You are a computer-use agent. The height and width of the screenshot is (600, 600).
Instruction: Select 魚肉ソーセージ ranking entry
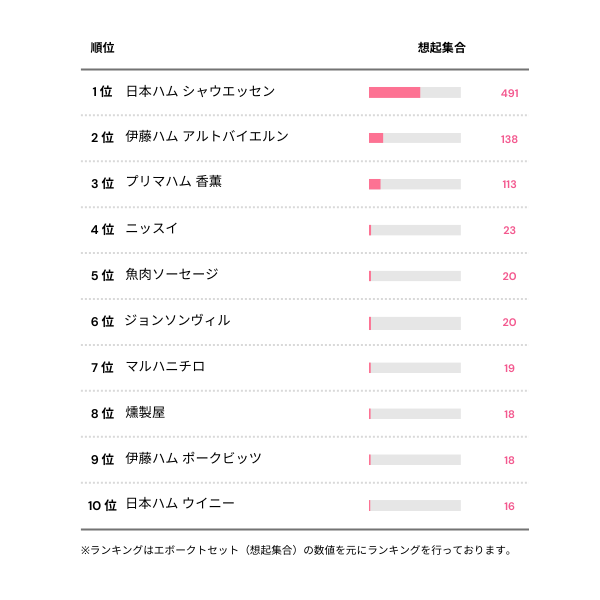[x=172, y=275]
